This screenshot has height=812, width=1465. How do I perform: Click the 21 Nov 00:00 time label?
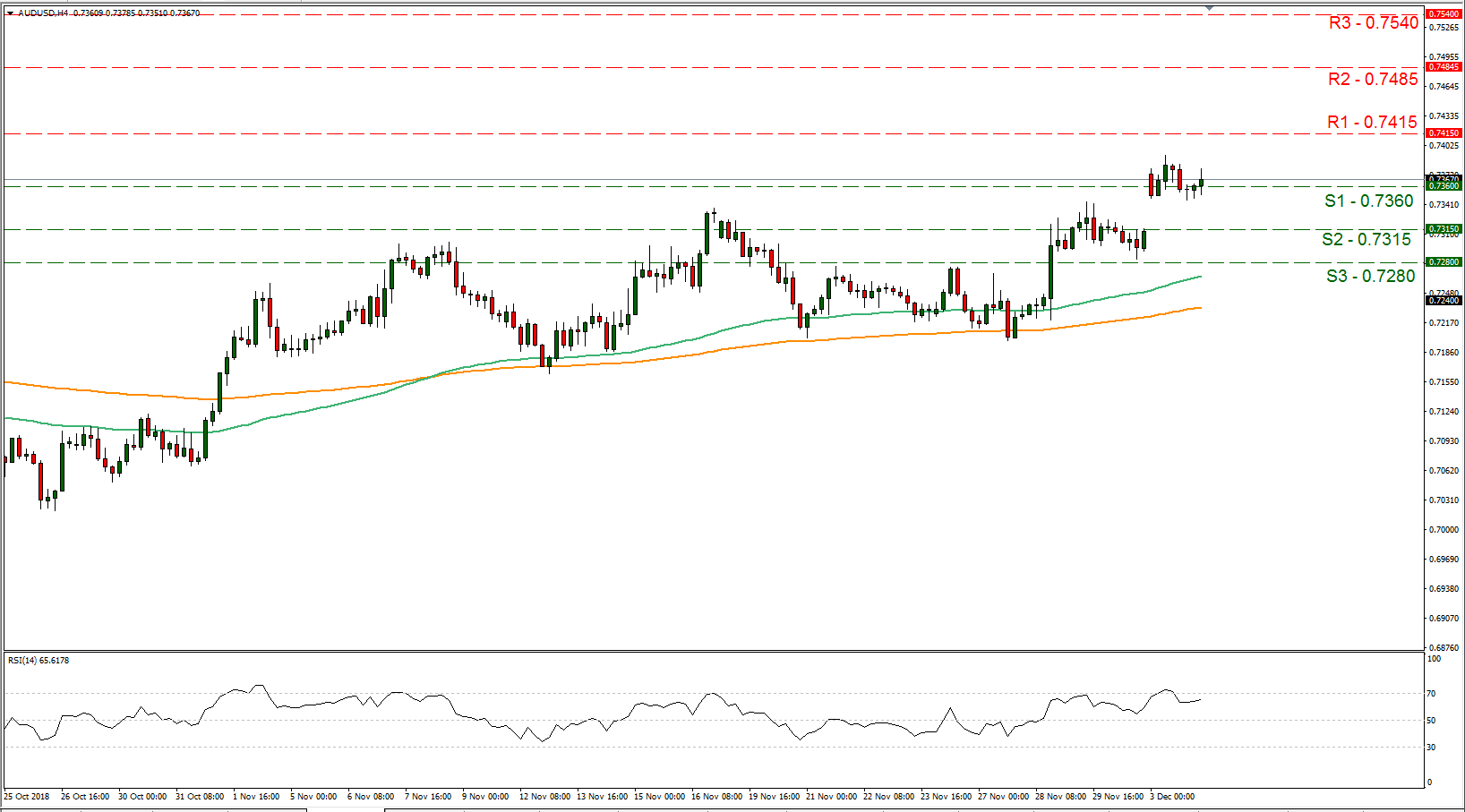832,797
